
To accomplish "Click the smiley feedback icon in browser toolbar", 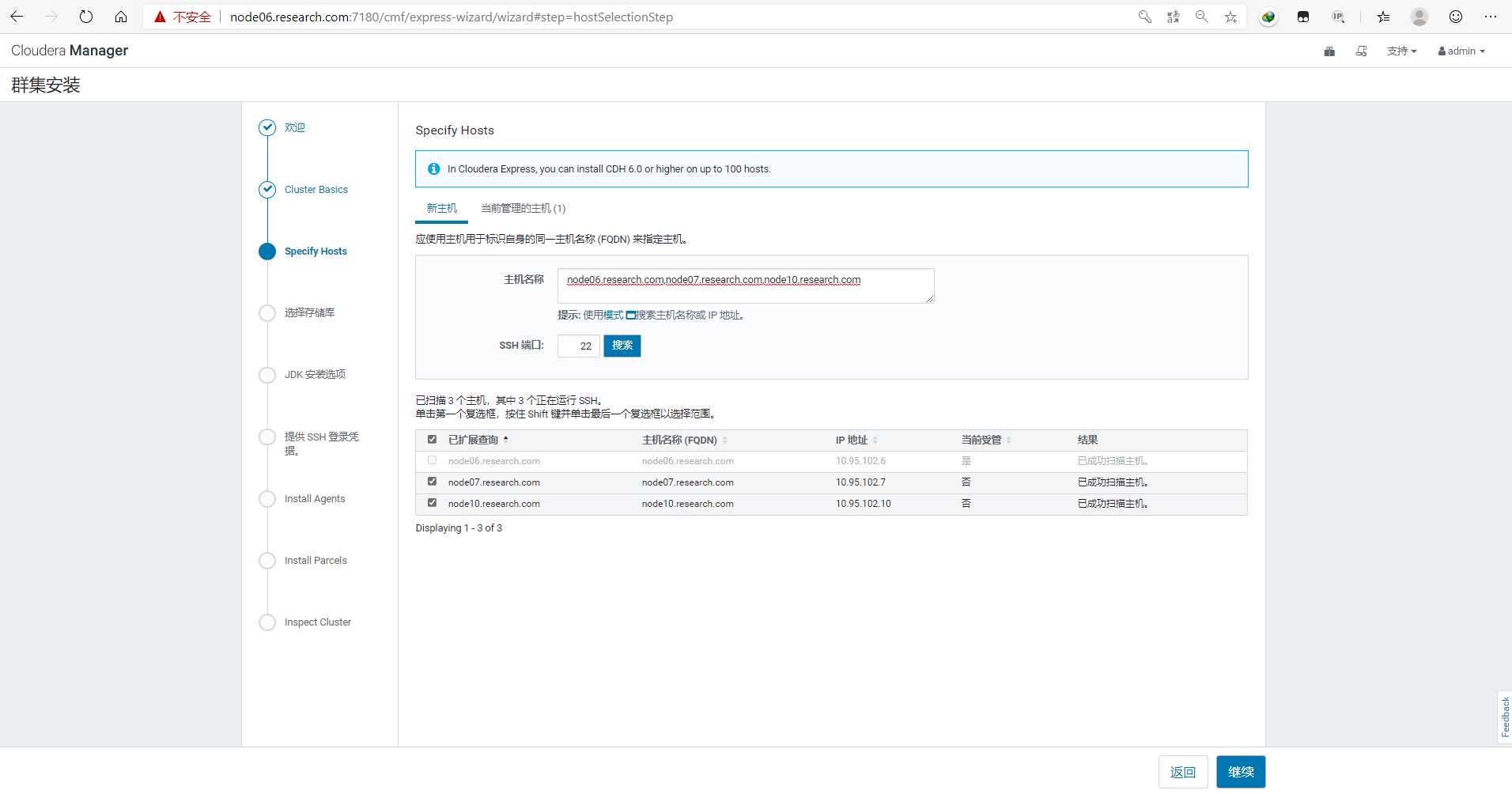I will pyautogui.click(x=1455, y=17).
